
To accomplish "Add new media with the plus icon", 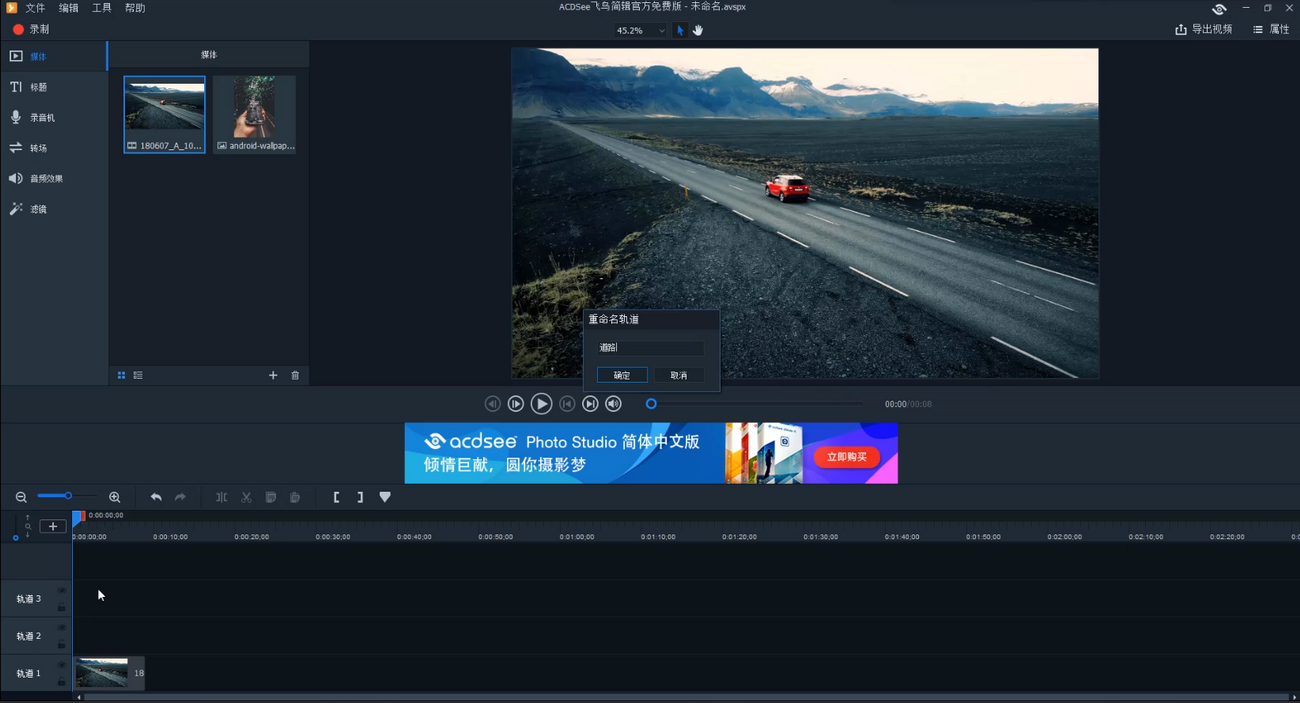I will 273,376.
